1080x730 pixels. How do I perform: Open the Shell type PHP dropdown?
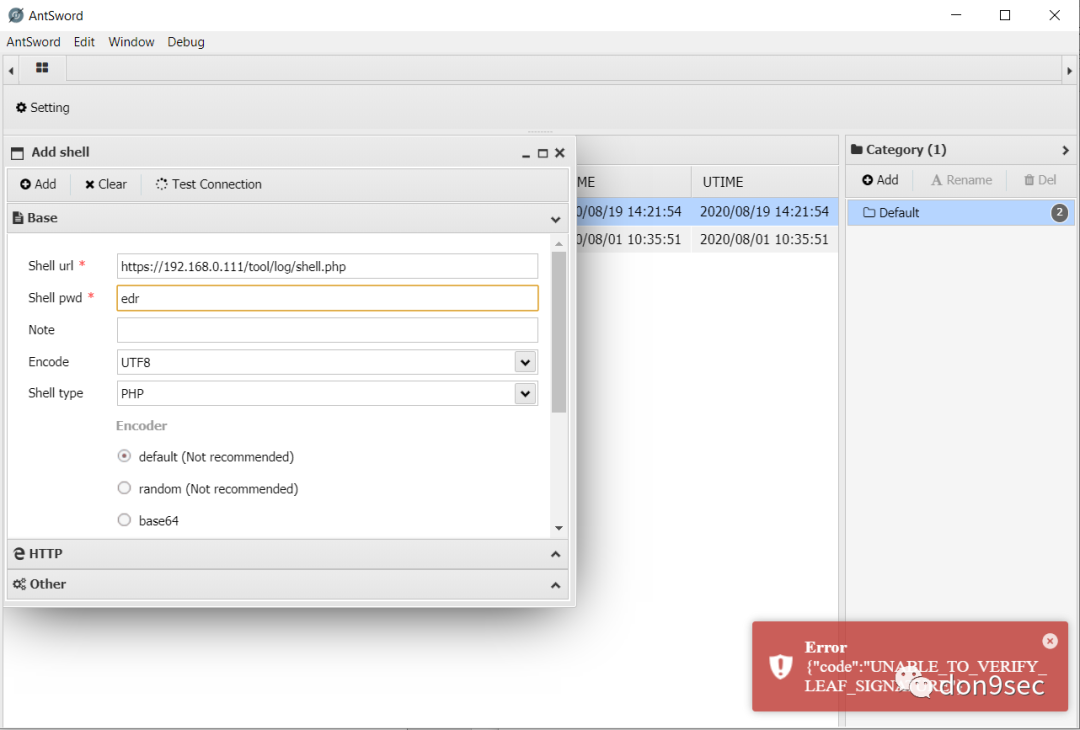526,394
